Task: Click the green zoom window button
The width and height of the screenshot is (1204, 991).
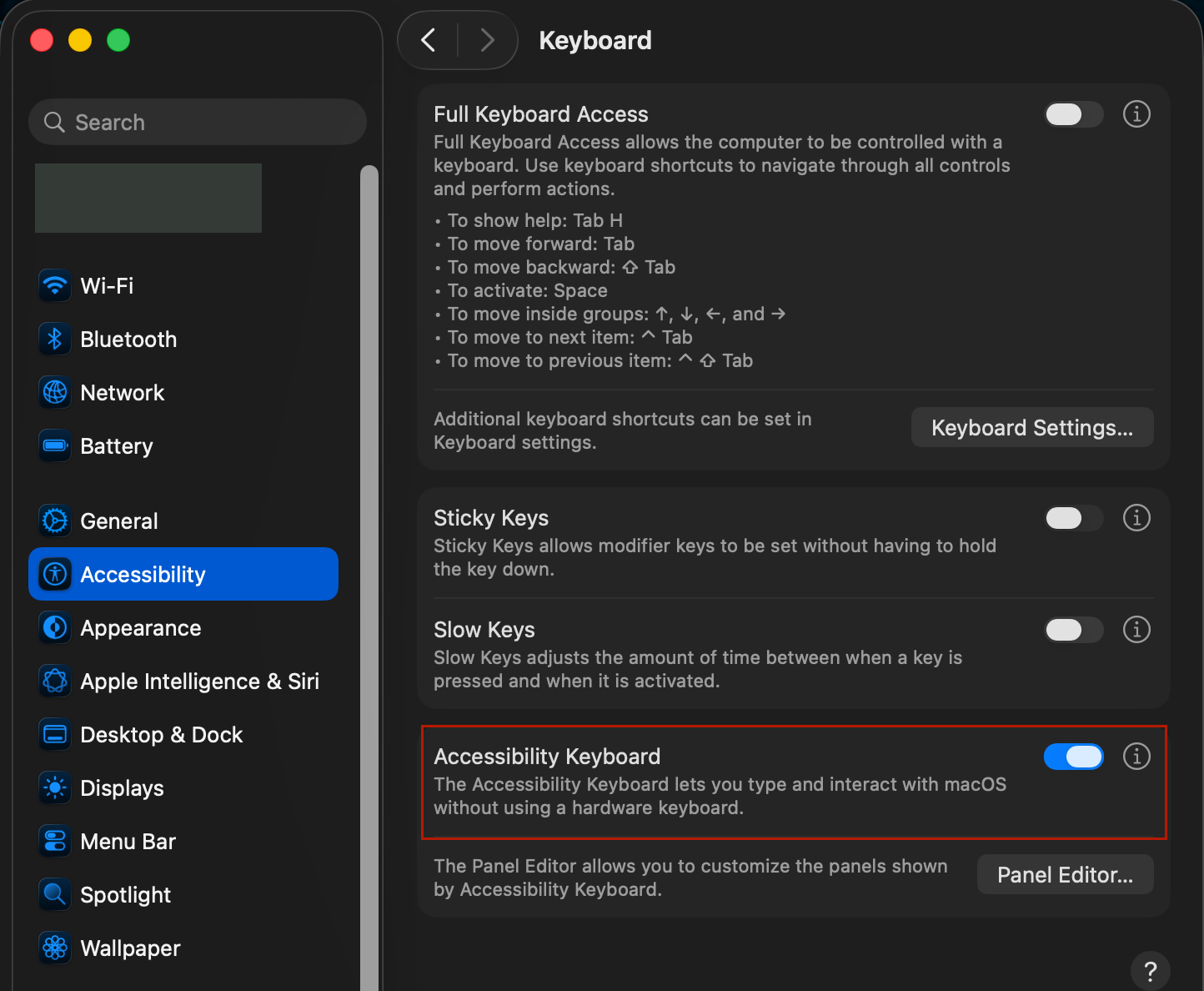Action: [118, 40]
